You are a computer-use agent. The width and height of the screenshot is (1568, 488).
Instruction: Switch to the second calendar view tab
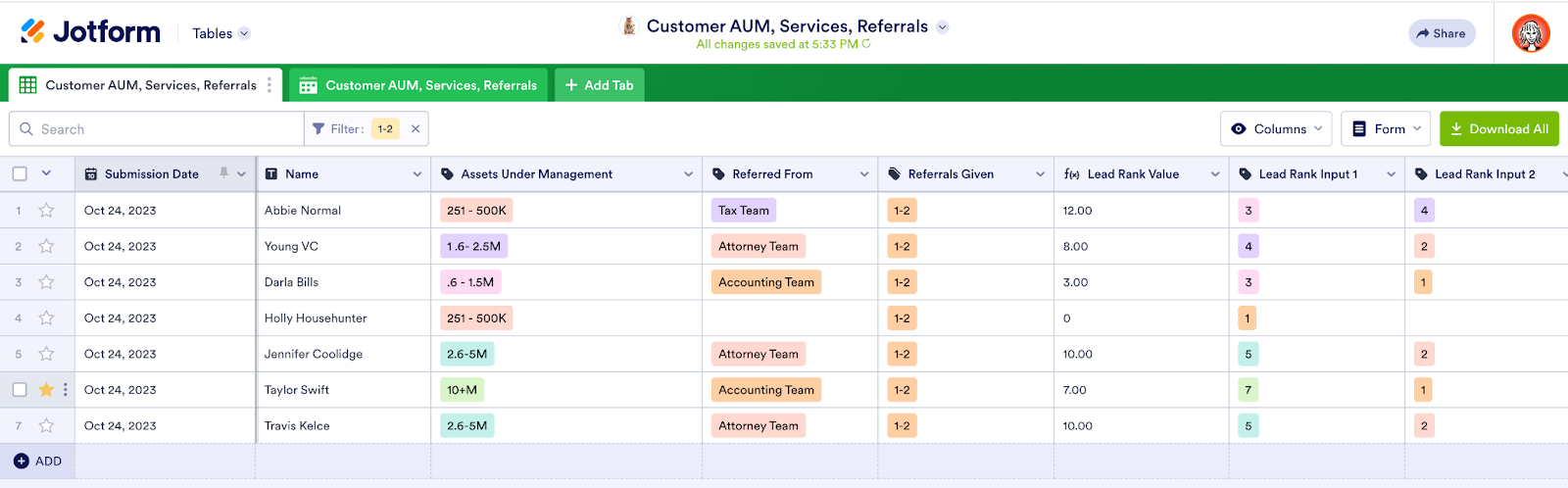coord(418,85)
